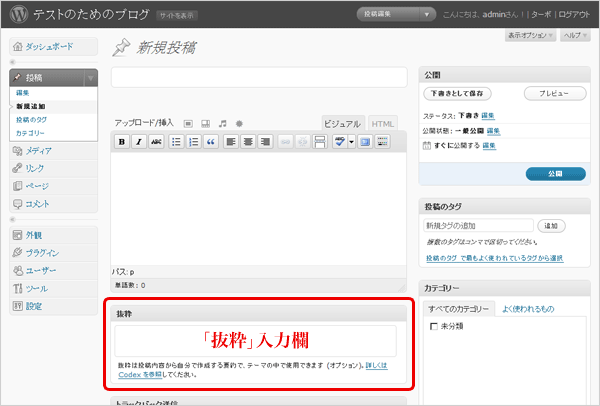600x406 pixels.
Task: Open spellchecker language dropdown arrow
Action: (x=351, y=142)
